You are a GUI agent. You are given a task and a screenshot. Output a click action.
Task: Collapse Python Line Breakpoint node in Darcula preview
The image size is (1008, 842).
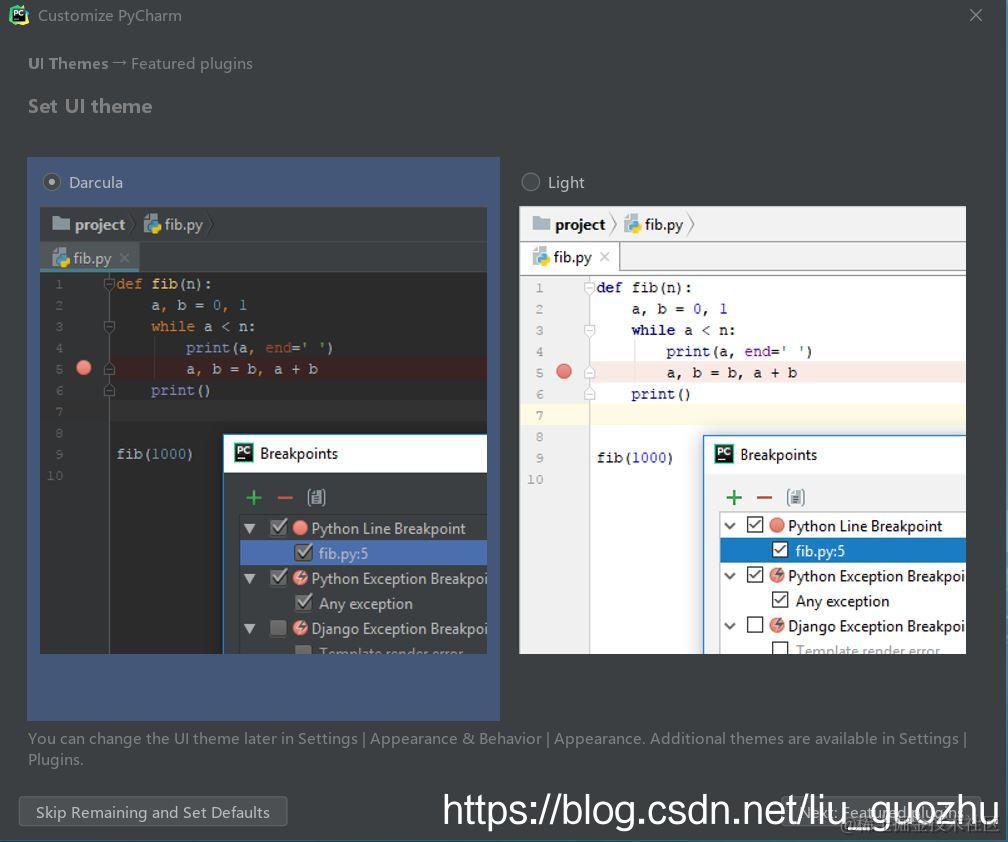(x=250, y=529)
